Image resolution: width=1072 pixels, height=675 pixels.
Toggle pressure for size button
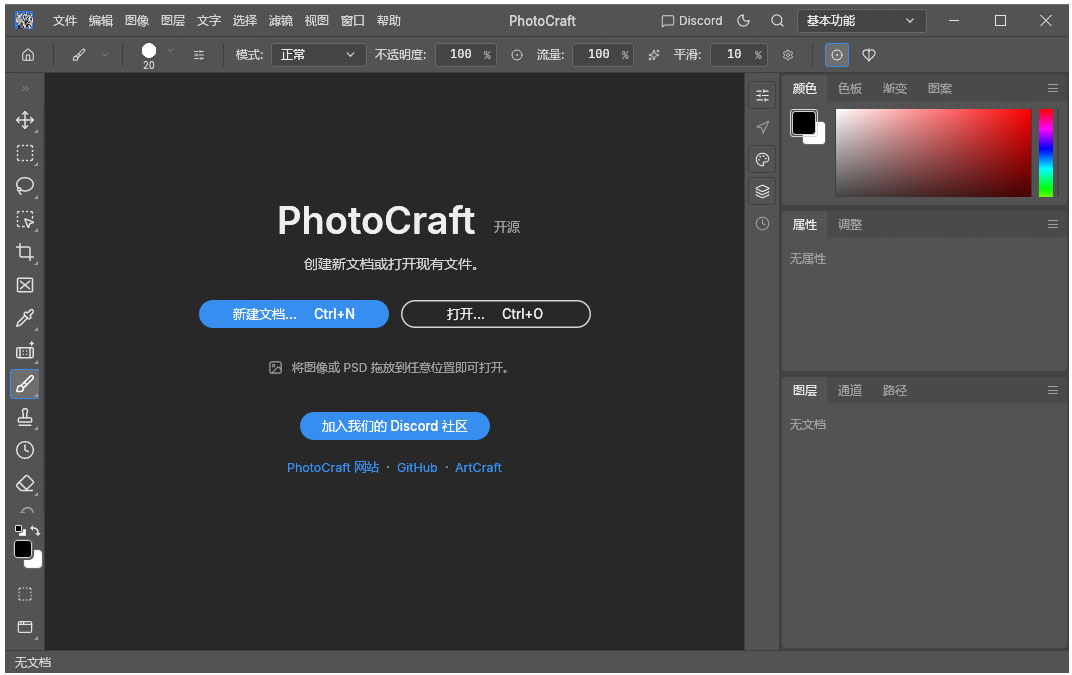tap(837, 55)
